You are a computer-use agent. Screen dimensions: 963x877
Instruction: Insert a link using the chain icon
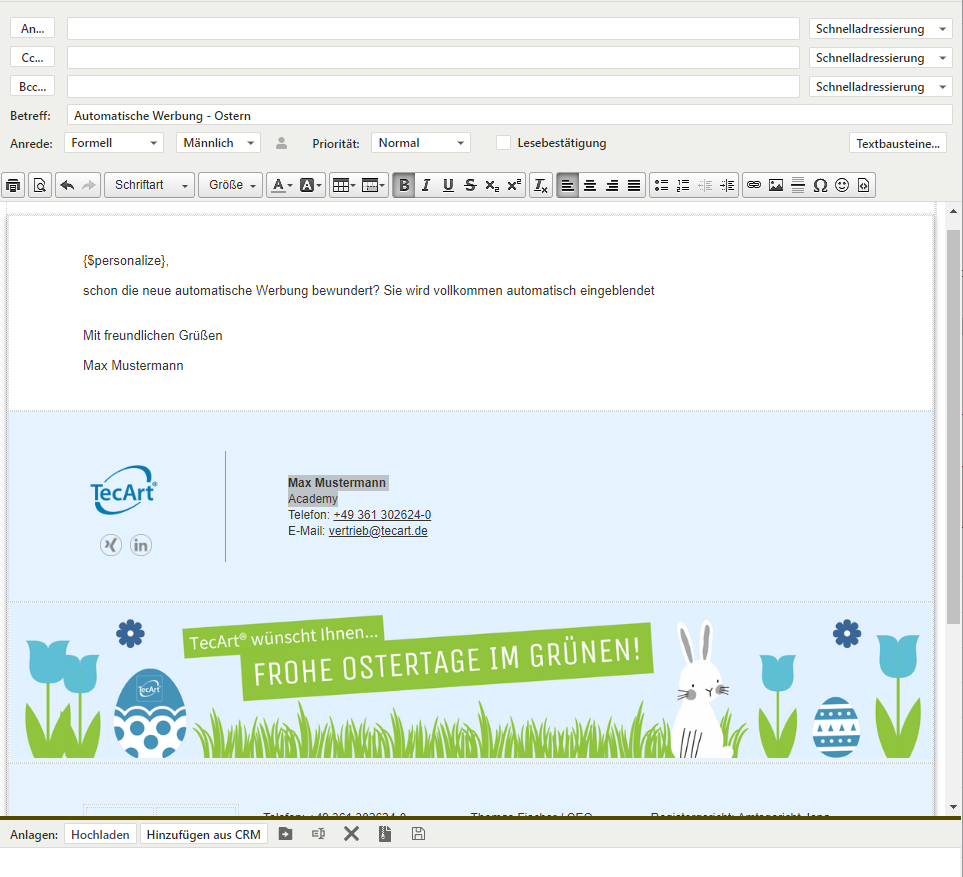click(x=754, y=185)
